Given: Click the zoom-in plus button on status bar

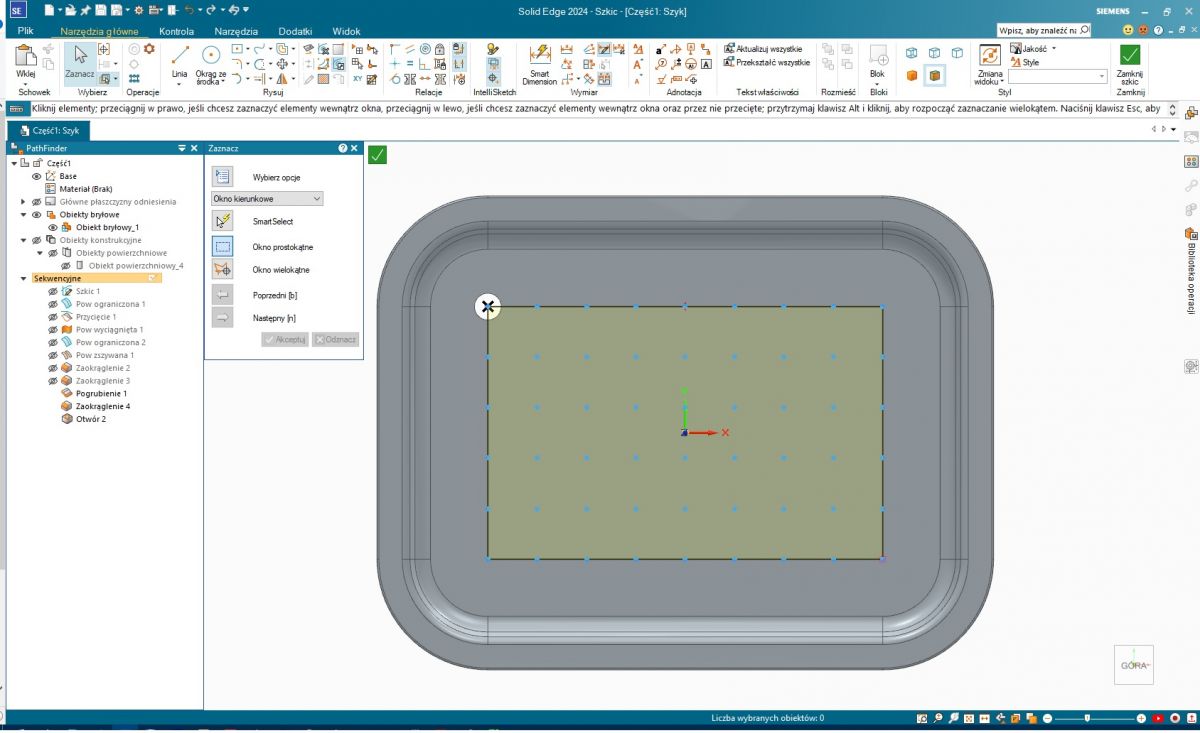Looking at the screenshot, I should point(1141,718).
